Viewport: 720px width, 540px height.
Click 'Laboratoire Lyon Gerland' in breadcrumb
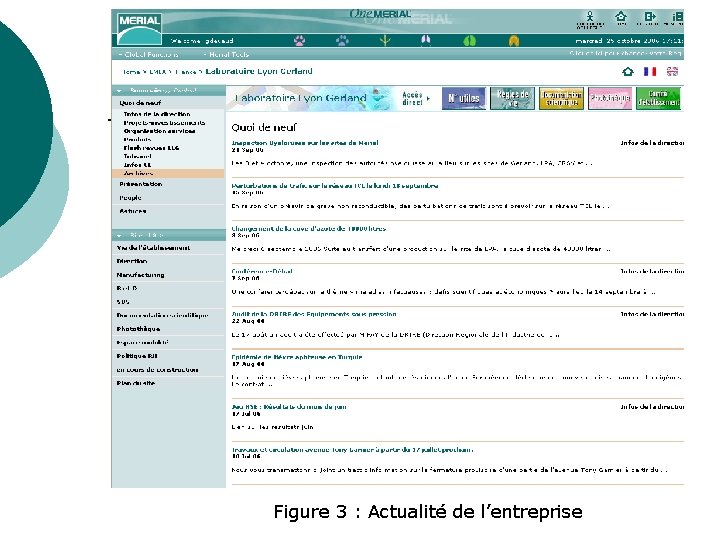pos(259,71)
